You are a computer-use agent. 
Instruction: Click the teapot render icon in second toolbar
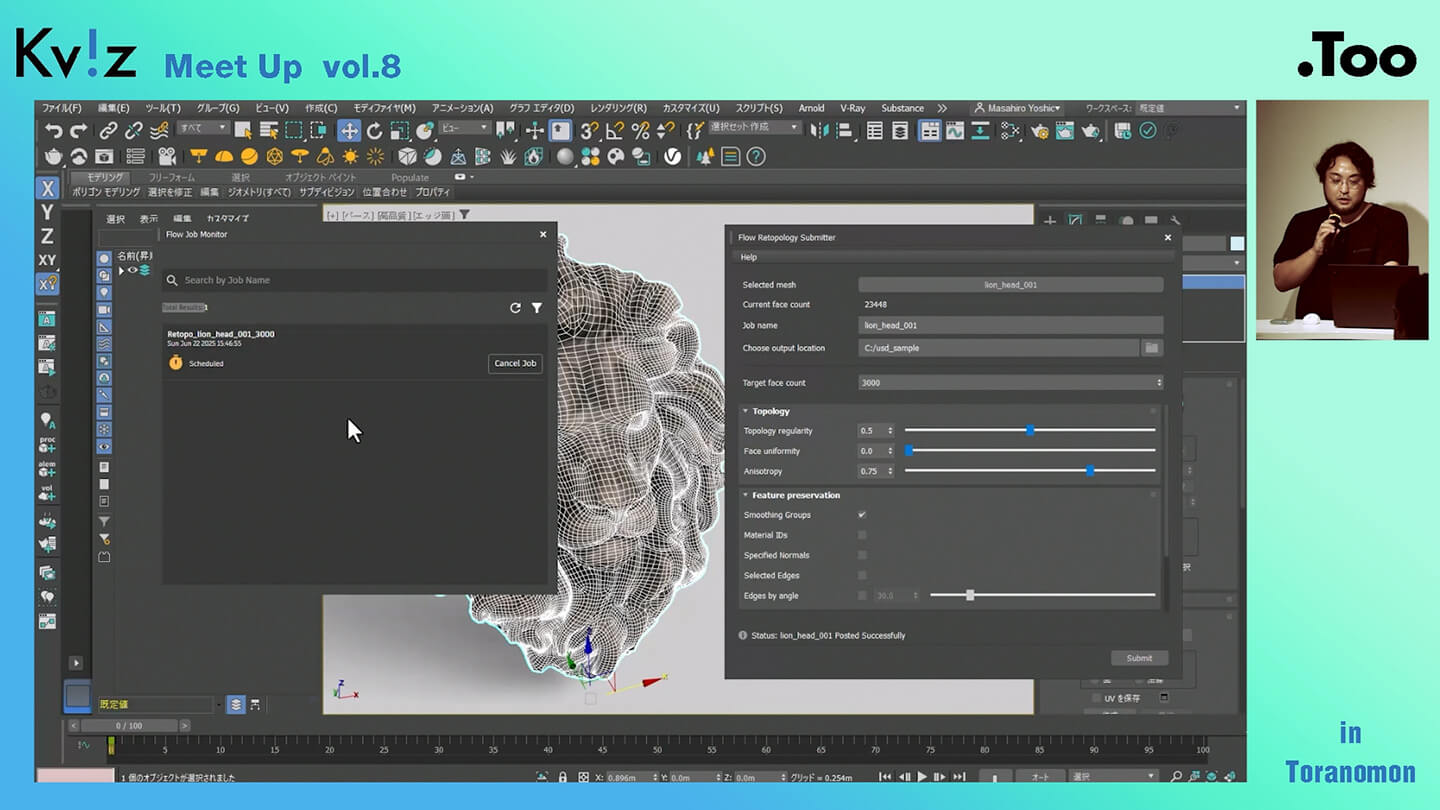point(53,156)
